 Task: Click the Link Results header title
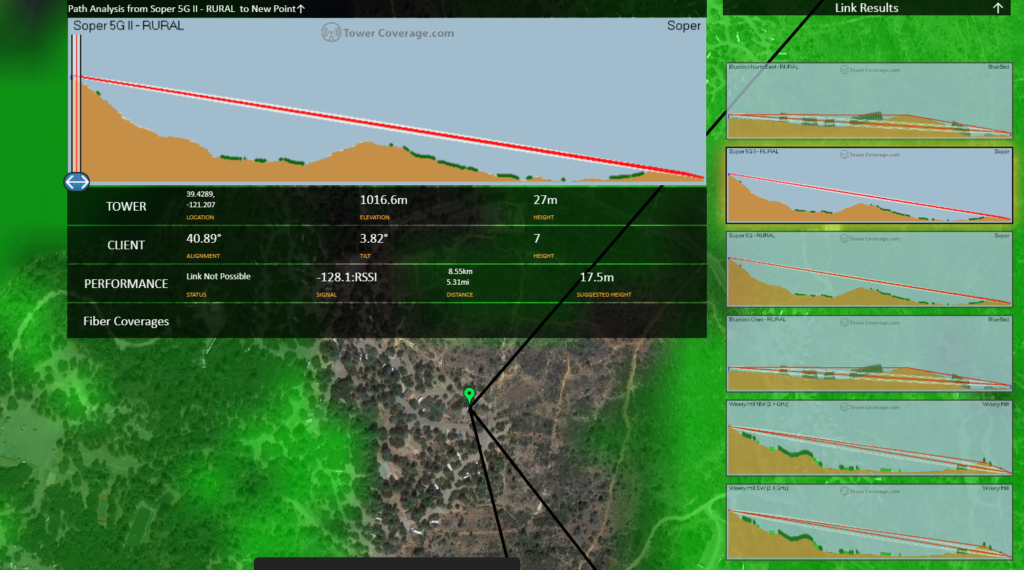click(x=866, y=8)
